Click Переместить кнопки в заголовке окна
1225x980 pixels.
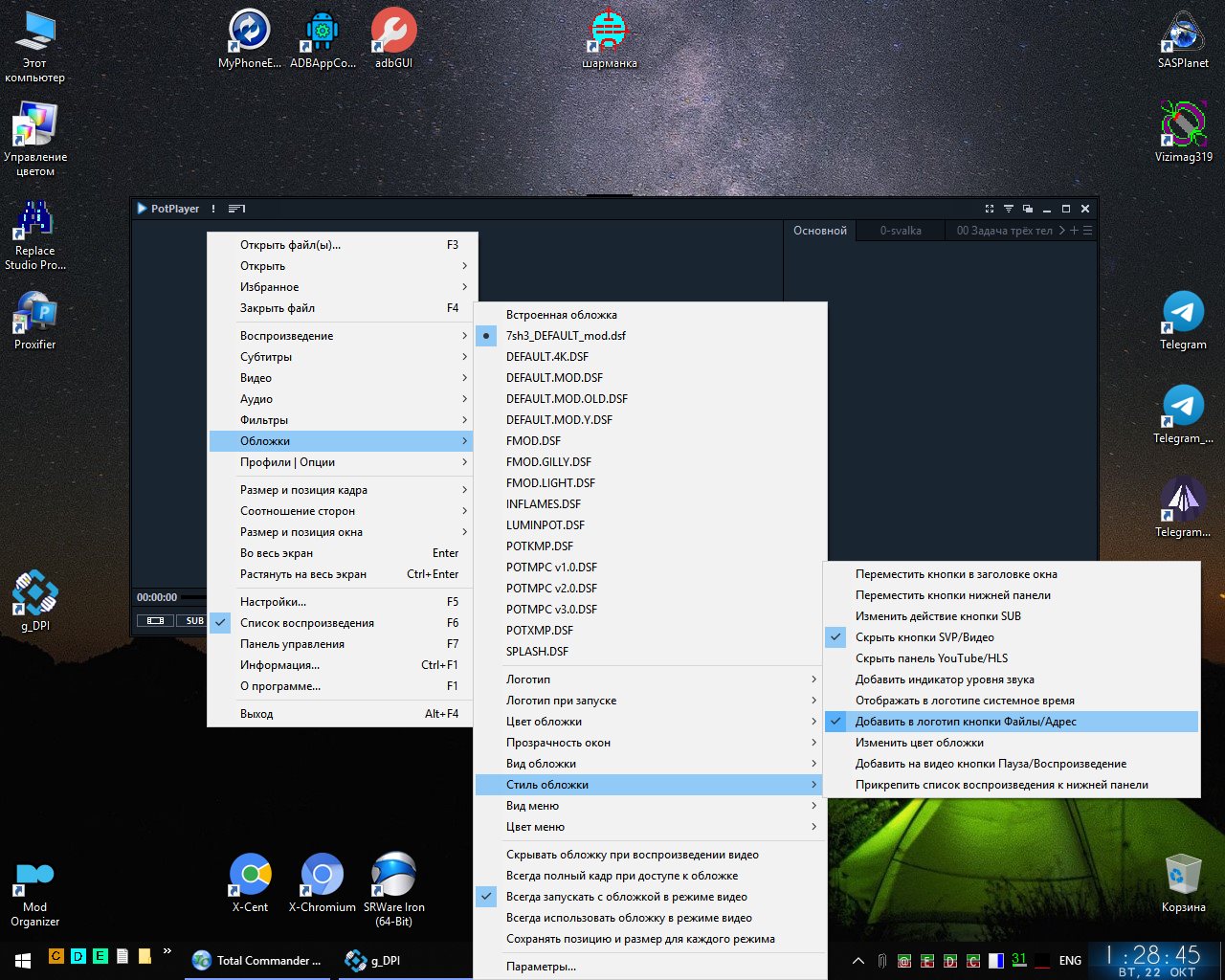pos(1012,574)
